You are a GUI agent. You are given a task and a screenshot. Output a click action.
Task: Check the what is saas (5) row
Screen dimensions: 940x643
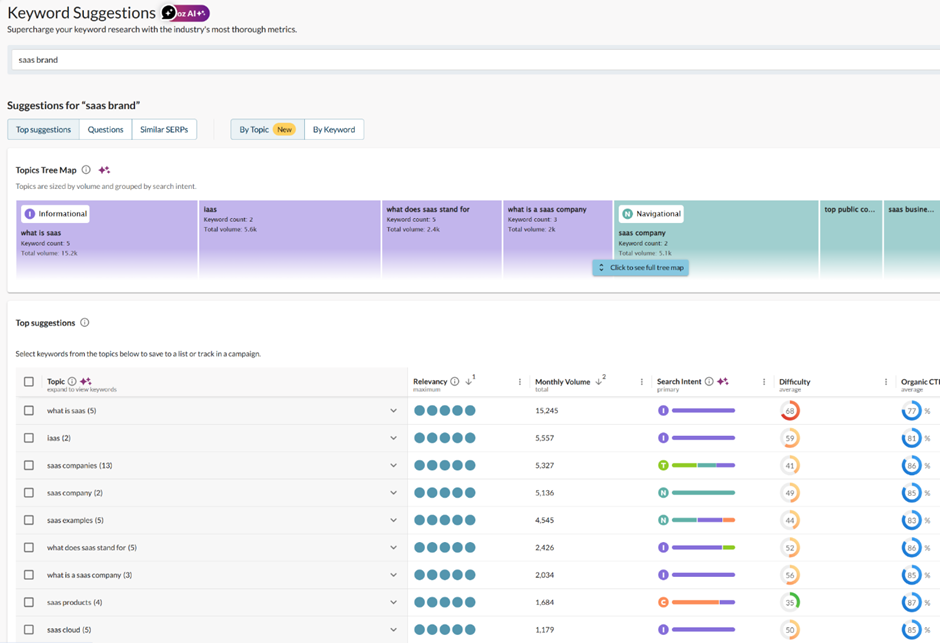[29, 410]
